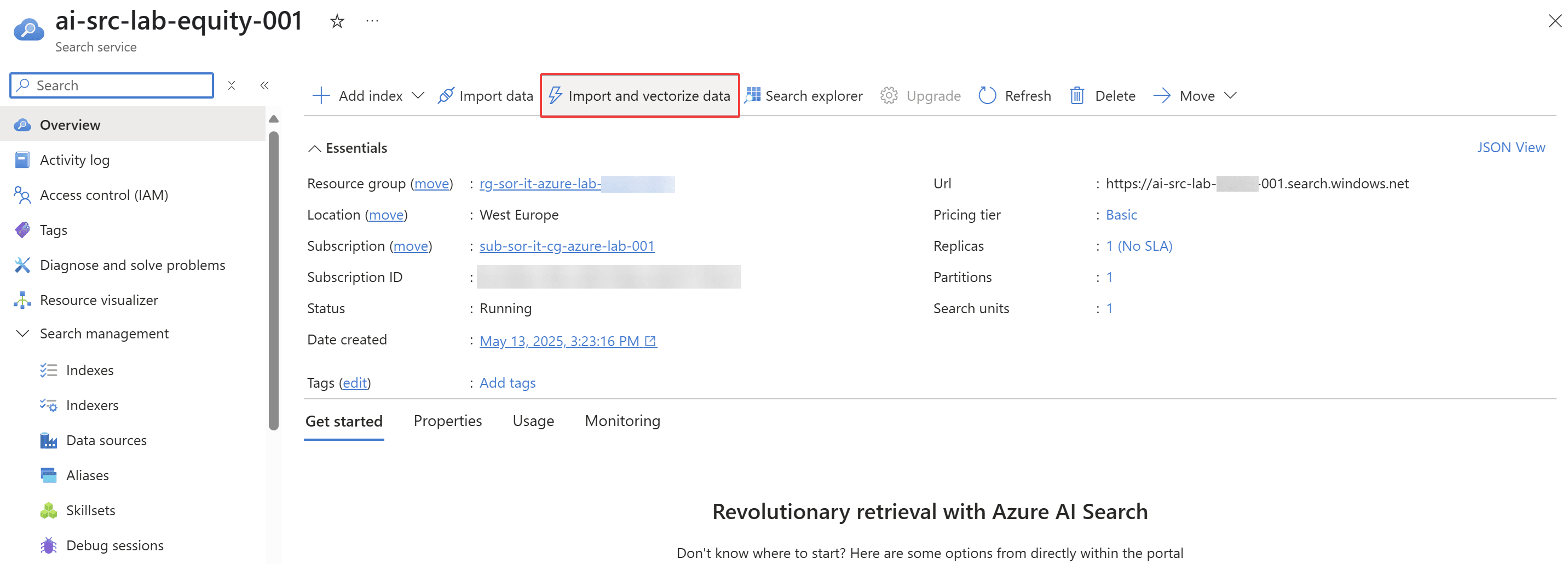Focus the sidebar Search input field
The image size is (1568, 564).
(x=112, y=85)
